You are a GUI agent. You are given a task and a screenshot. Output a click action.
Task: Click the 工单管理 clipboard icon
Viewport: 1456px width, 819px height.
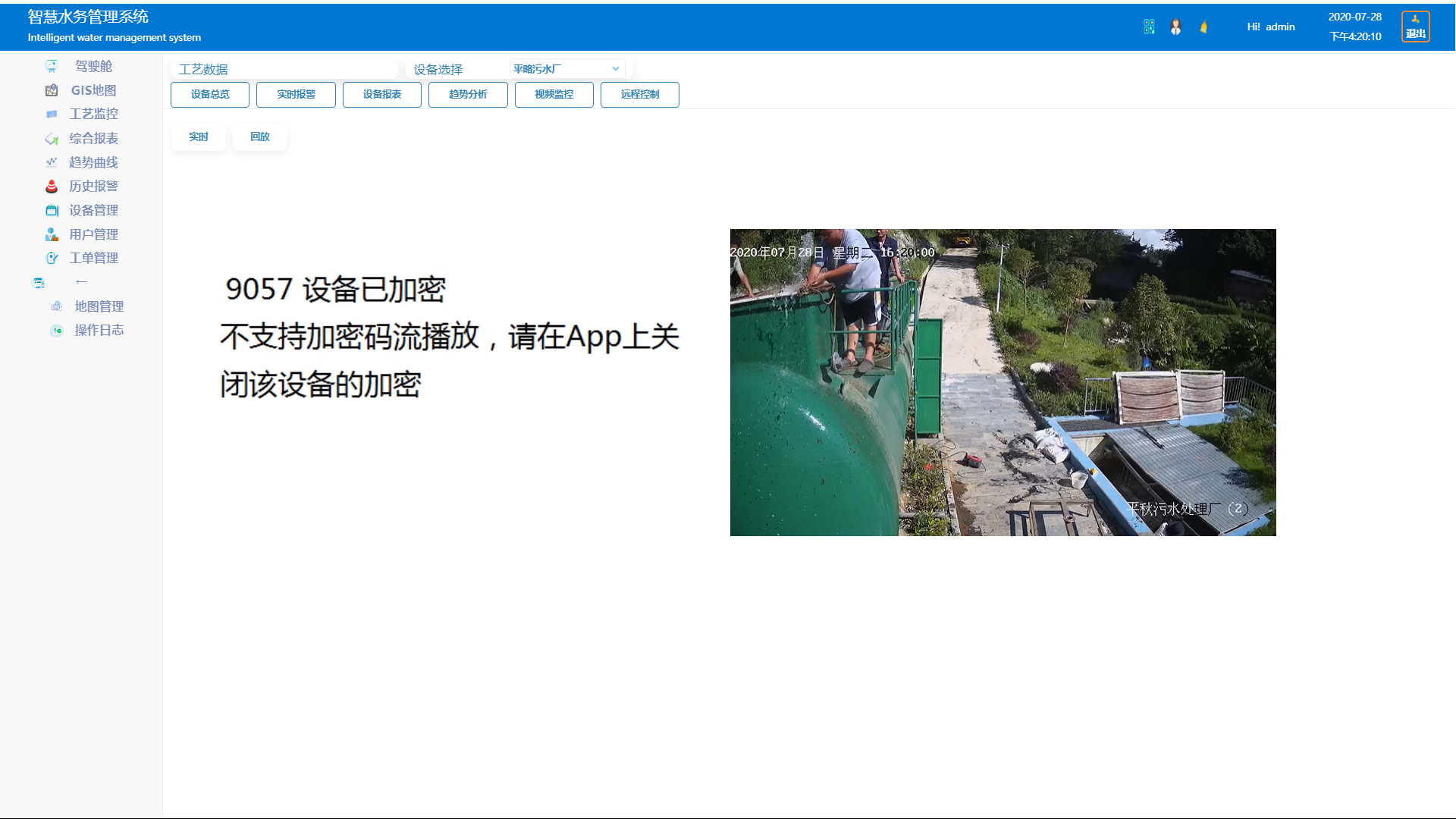pos(52,258)
